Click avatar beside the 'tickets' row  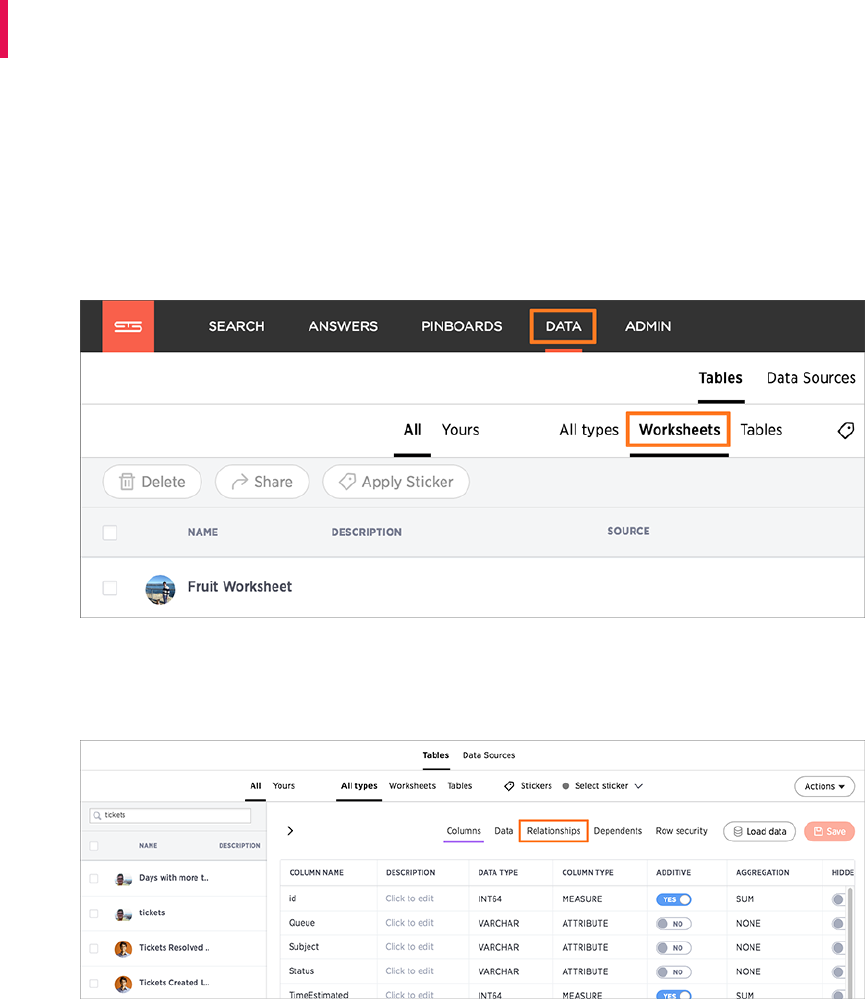pos(123,914)
